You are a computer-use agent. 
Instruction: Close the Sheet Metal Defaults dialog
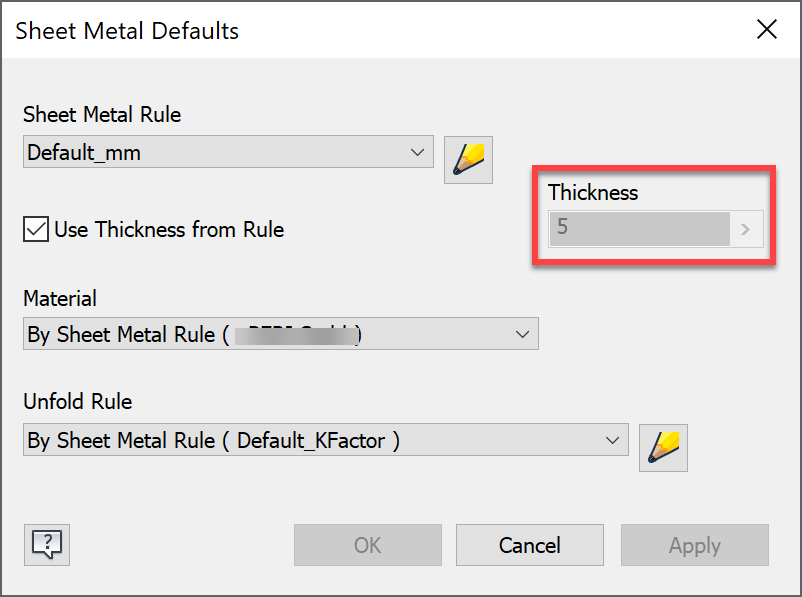coord(767,30)
